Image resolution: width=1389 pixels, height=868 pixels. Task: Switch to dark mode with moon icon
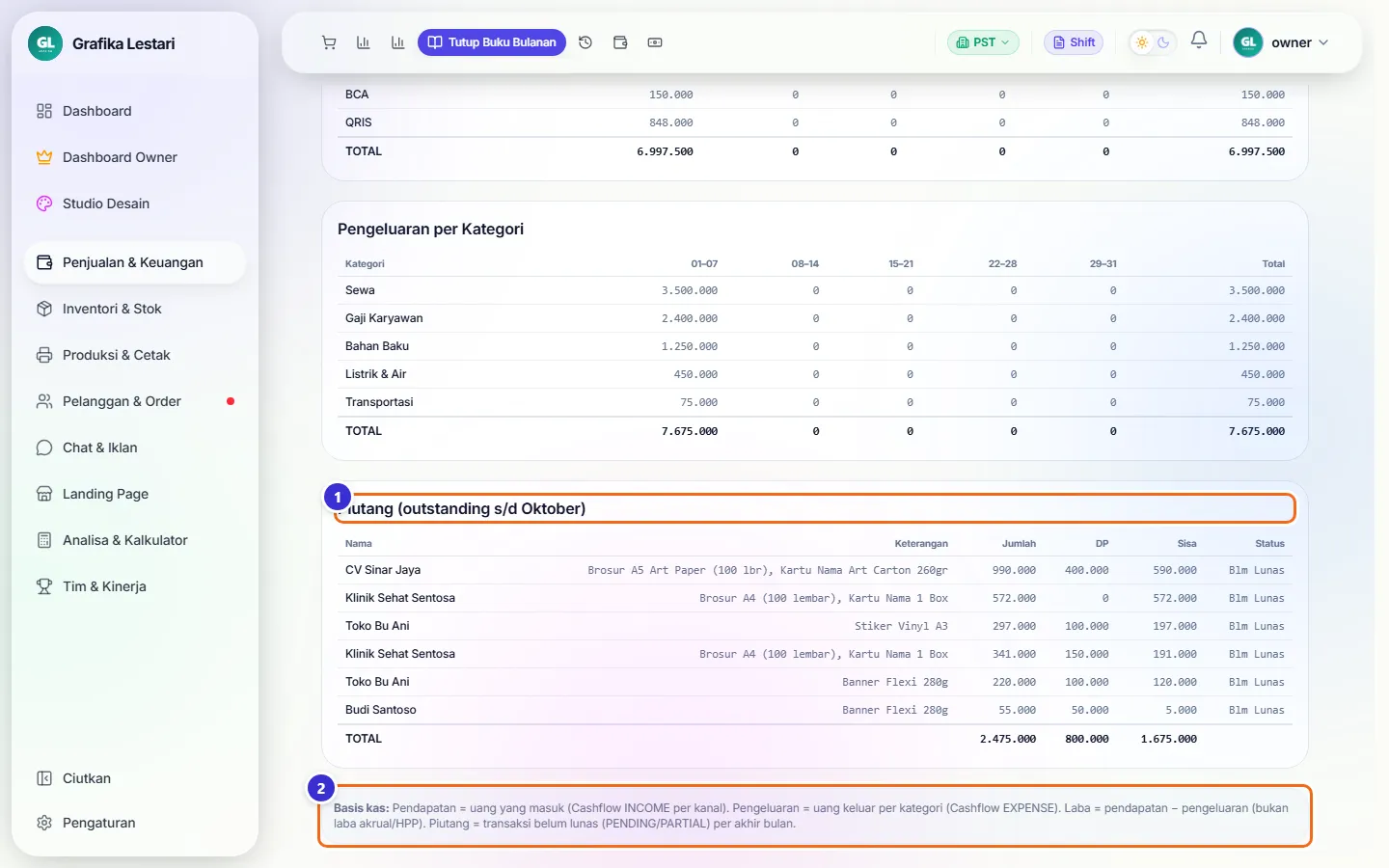tap(1163, 42)
